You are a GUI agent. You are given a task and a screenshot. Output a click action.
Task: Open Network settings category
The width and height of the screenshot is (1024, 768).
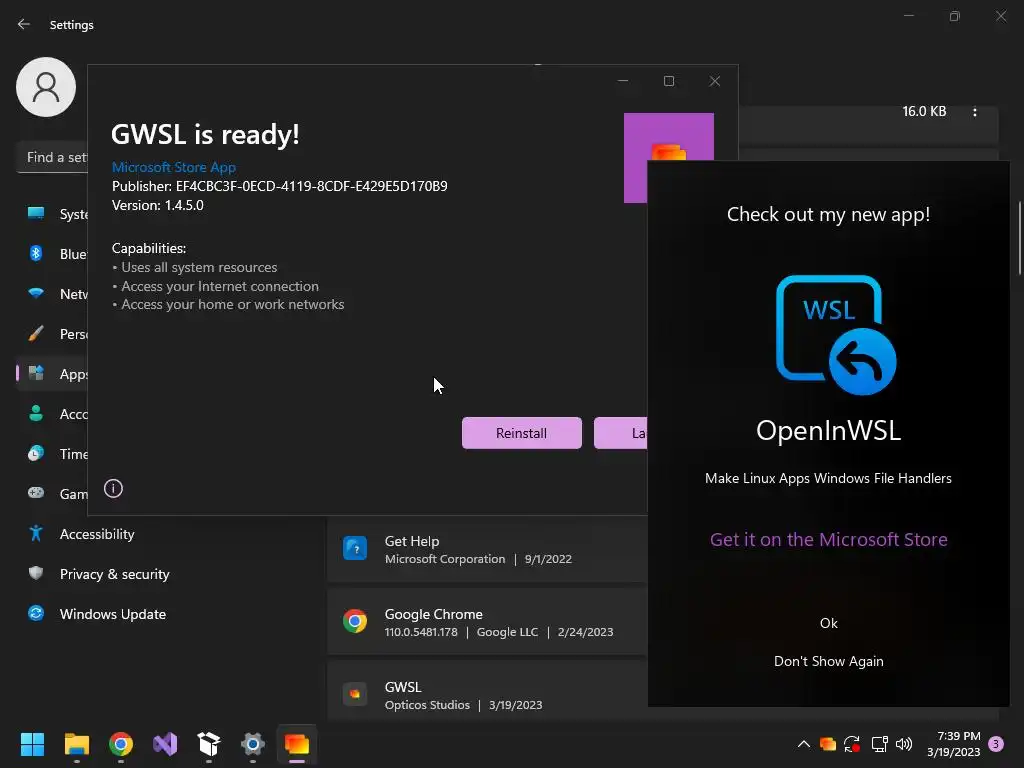(x=52, y=294)
